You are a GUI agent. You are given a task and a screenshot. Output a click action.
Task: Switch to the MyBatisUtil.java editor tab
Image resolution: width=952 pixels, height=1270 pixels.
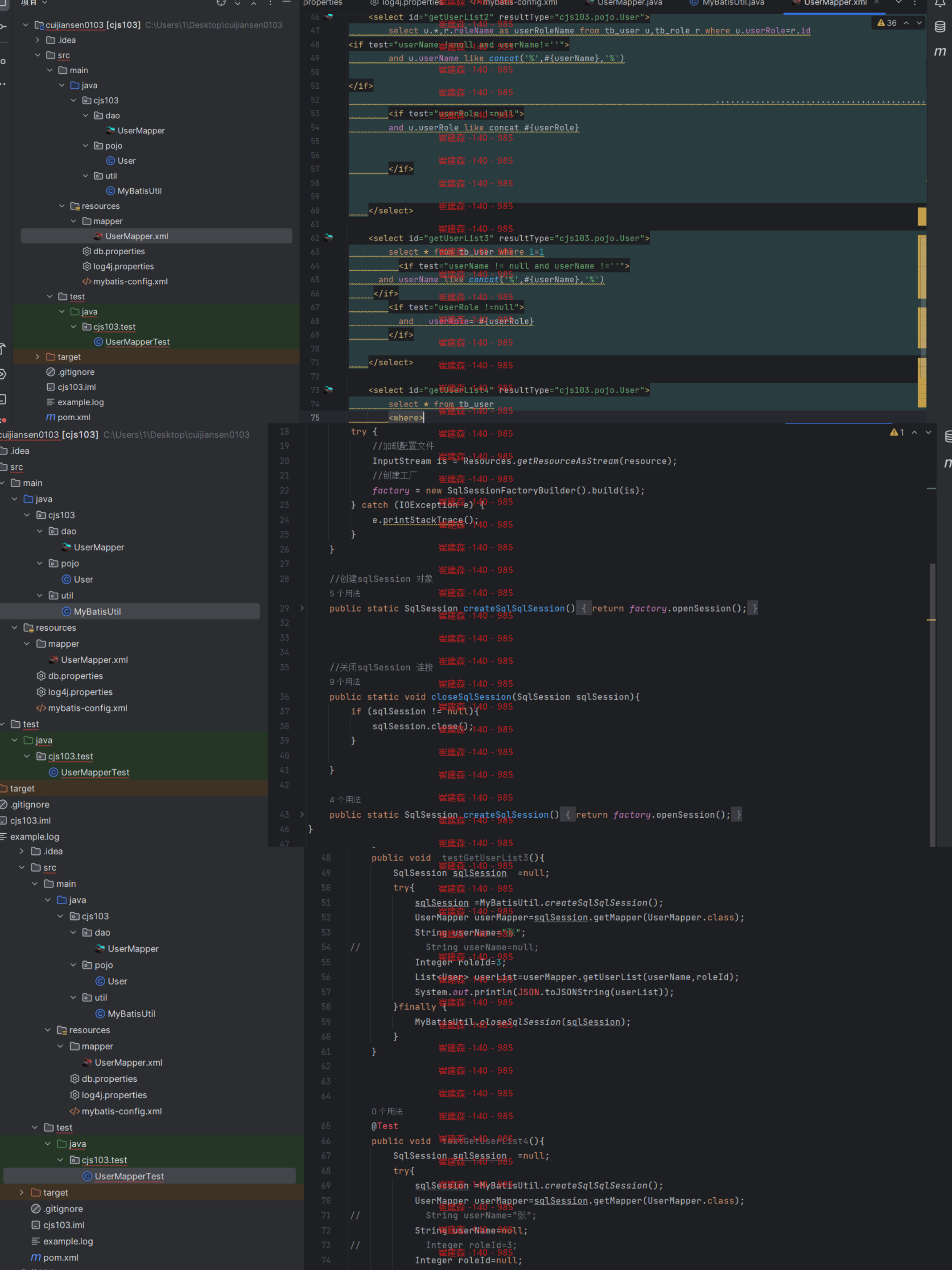(727, 3)
